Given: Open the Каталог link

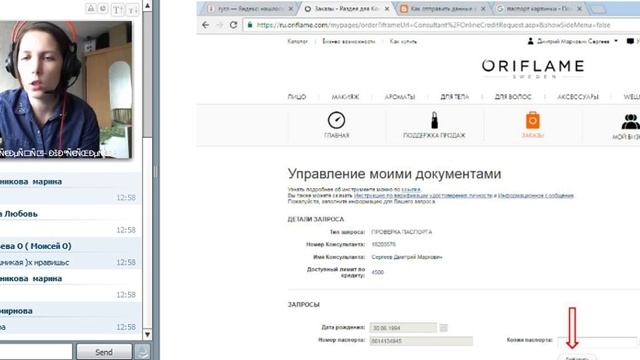Looking at the screenshot, I should click(x=297, y=41).
